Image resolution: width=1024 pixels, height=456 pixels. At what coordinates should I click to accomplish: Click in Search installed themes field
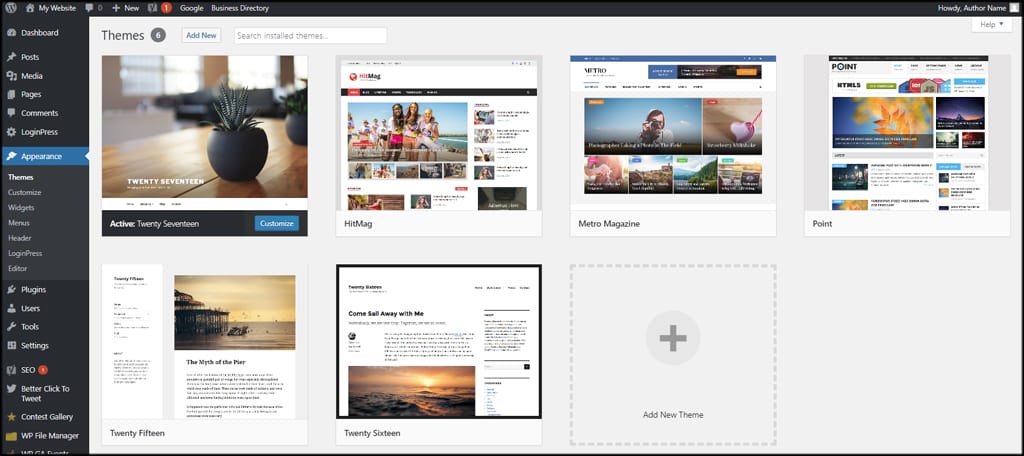point(310,35)
